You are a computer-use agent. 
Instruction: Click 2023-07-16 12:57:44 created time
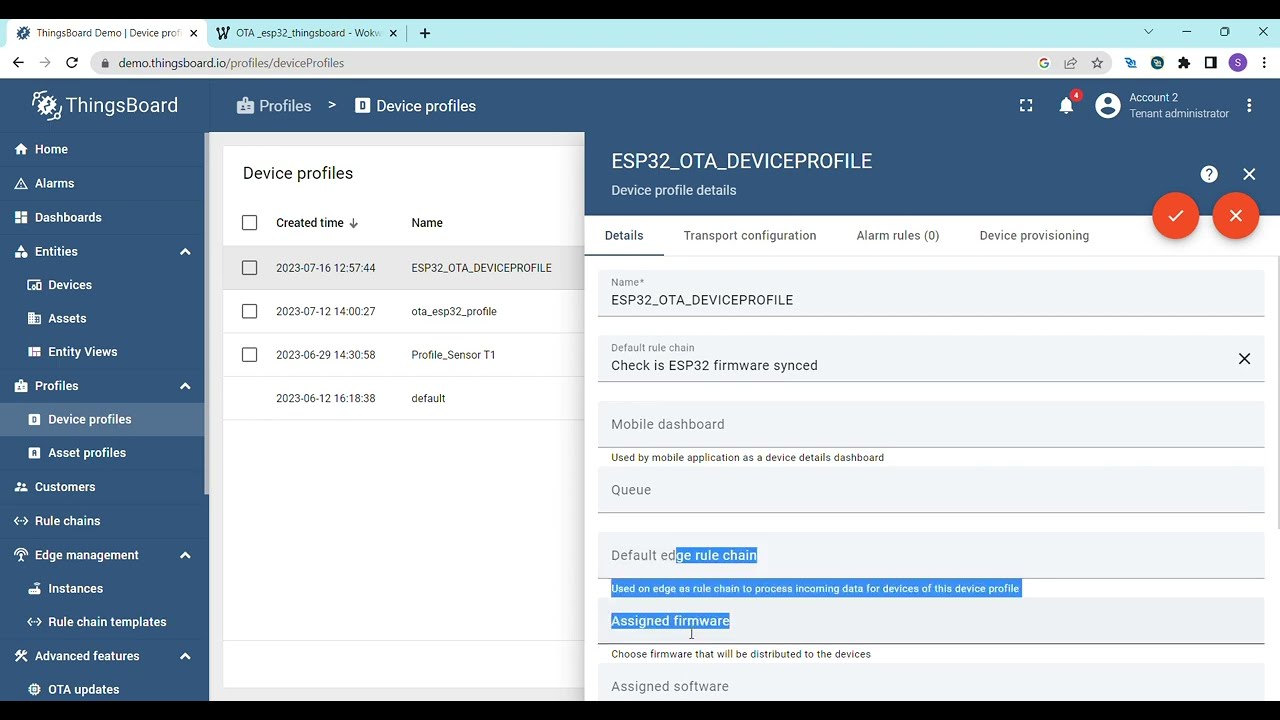[326, 268]
